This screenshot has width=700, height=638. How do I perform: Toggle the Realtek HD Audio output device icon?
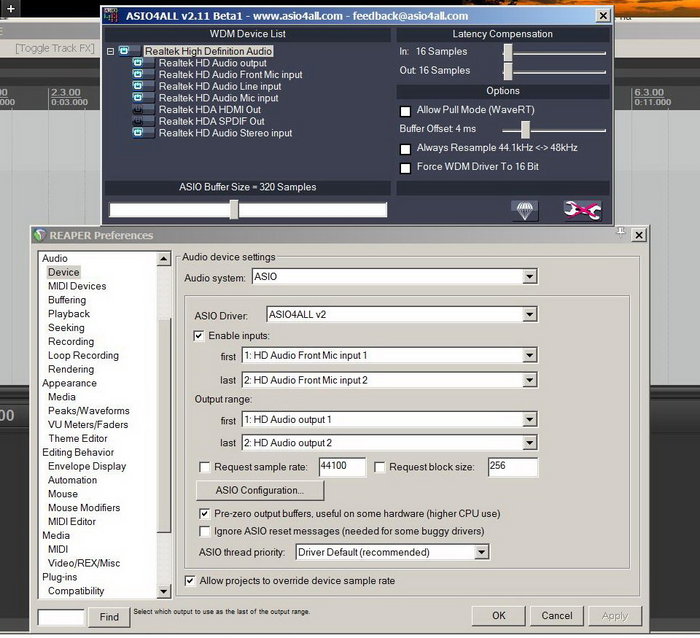point(137,63)
